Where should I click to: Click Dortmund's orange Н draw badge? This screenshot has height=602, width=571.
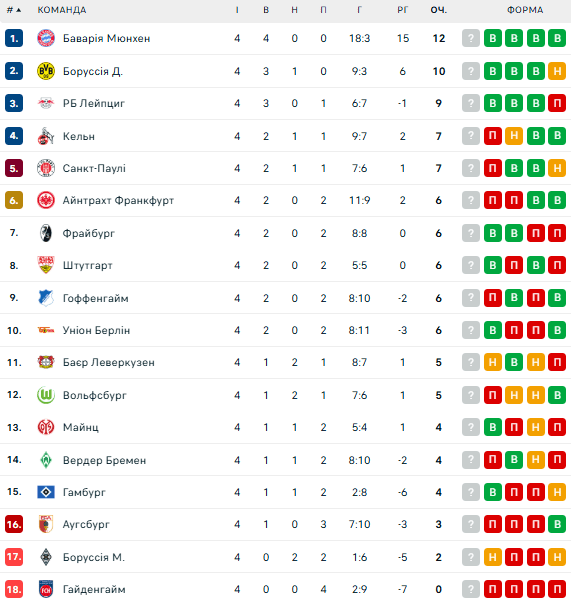(557, 71)
